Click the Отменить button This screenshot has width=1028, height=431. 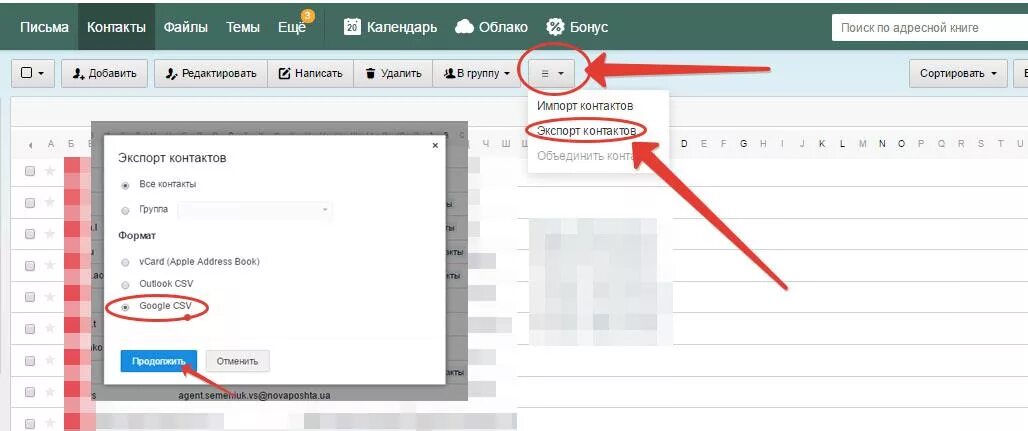click(x=237, y=361)
